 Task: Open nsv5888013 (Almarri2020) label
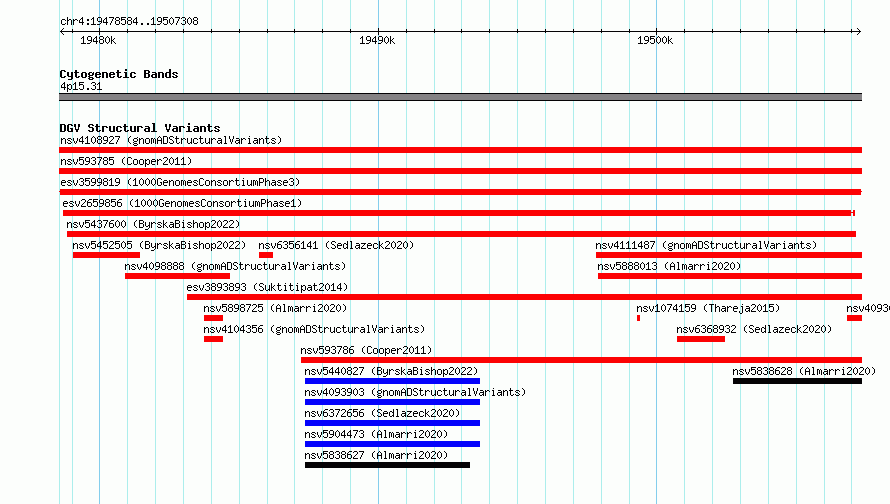(669, 266)
